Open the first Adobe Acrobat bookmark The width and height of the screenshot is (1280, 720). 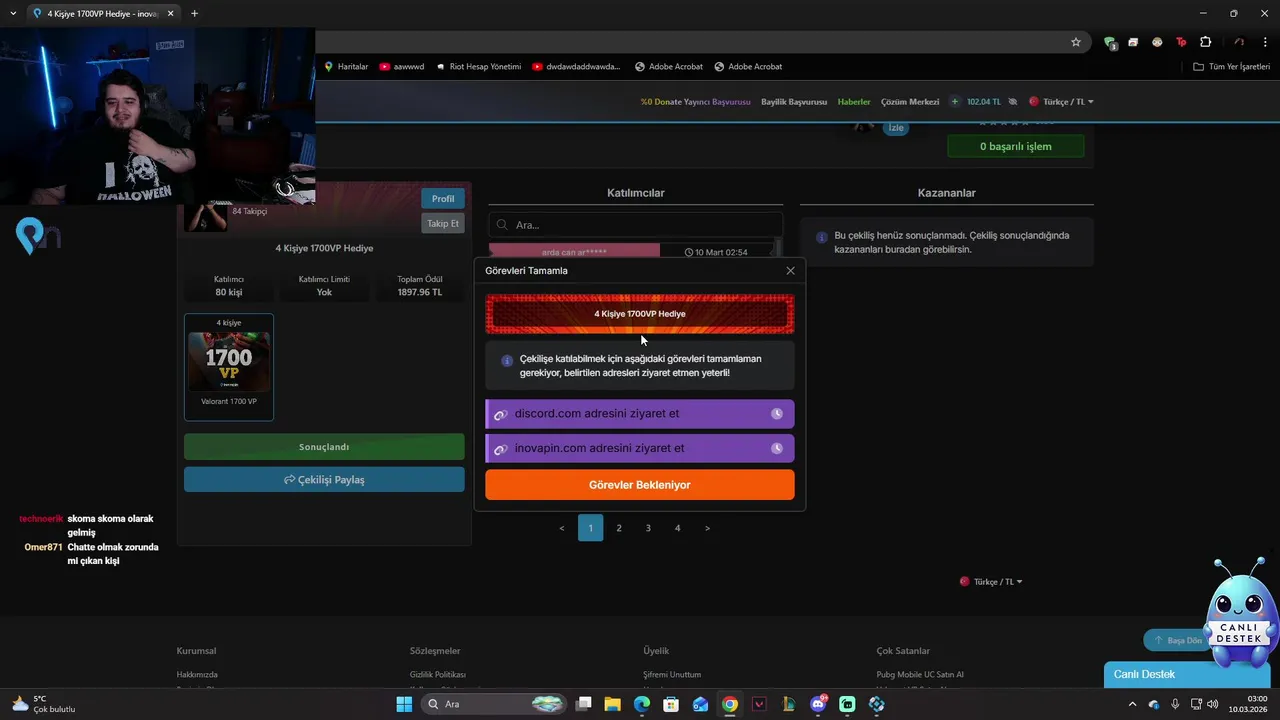[669, 67]
